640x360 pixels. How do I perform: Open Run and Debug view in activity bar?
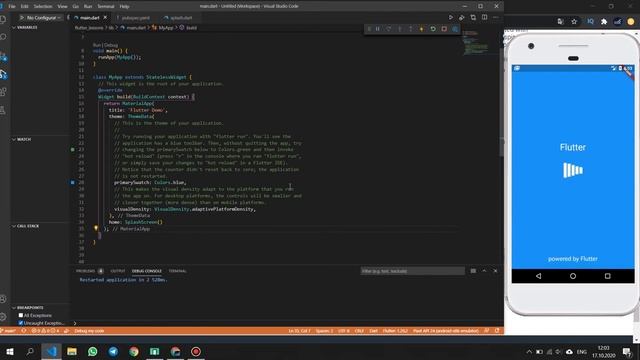pos(3,74)
